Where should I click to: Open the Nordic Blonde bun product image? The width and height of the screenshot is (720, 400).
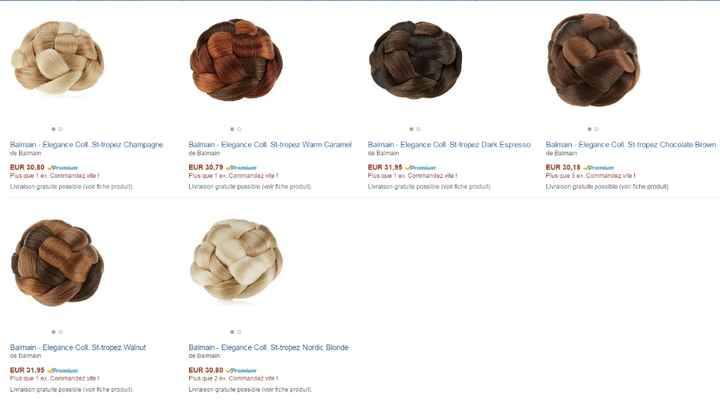pos(236,259)
